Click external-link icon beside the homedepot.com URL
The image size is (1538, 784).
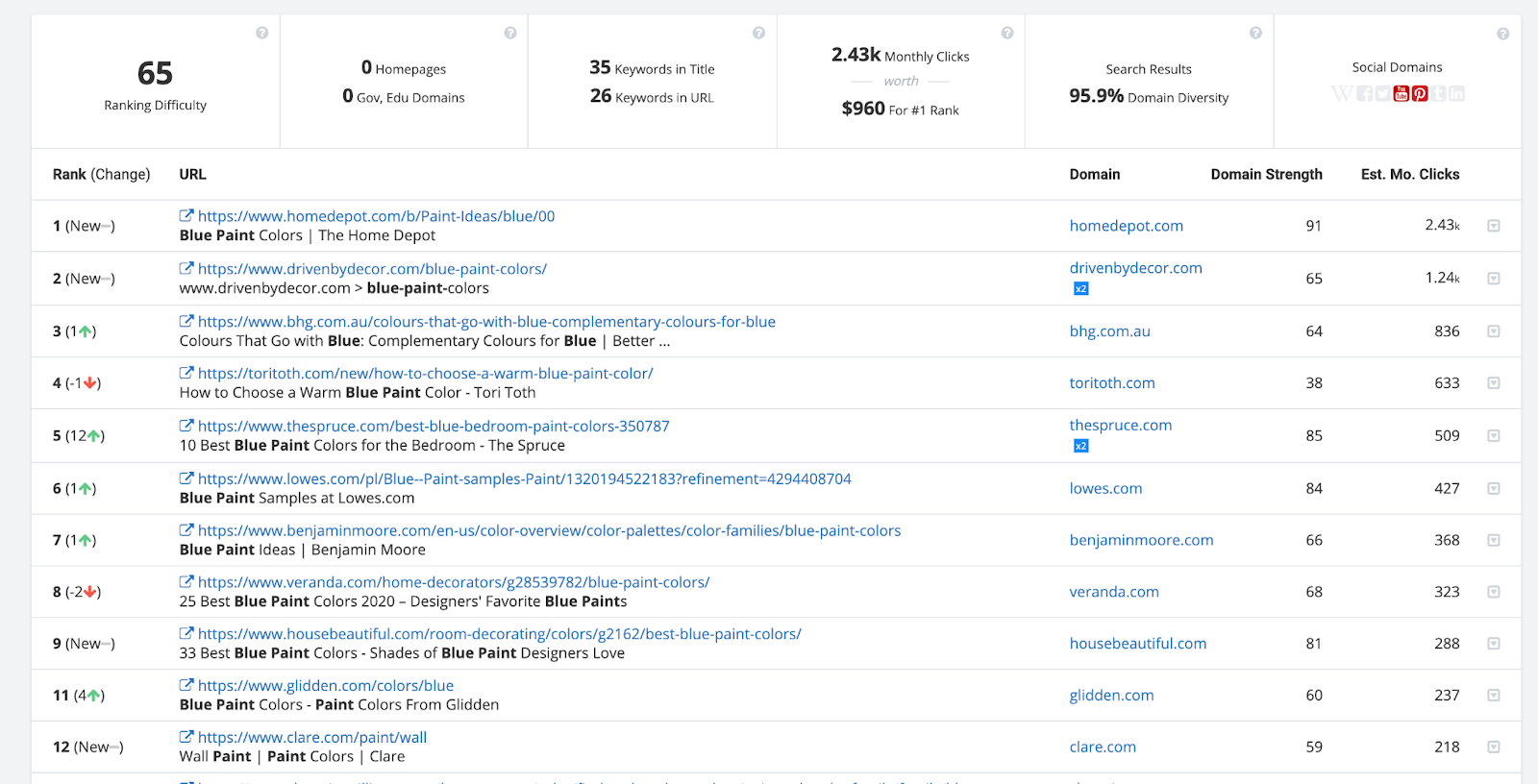(x=186, y=216)
